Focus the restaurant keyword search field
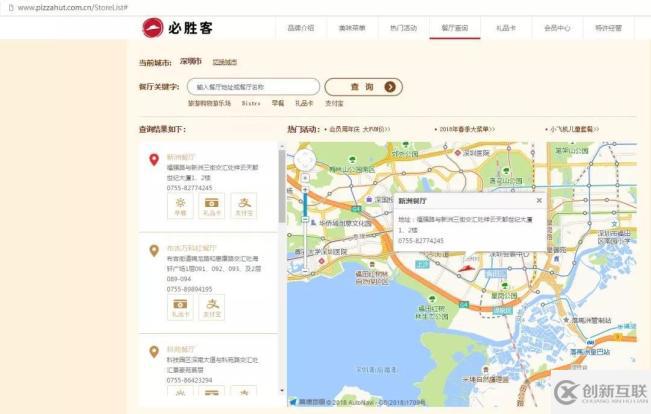The width and height of the screenshot is (651, 414). point(253,87)
